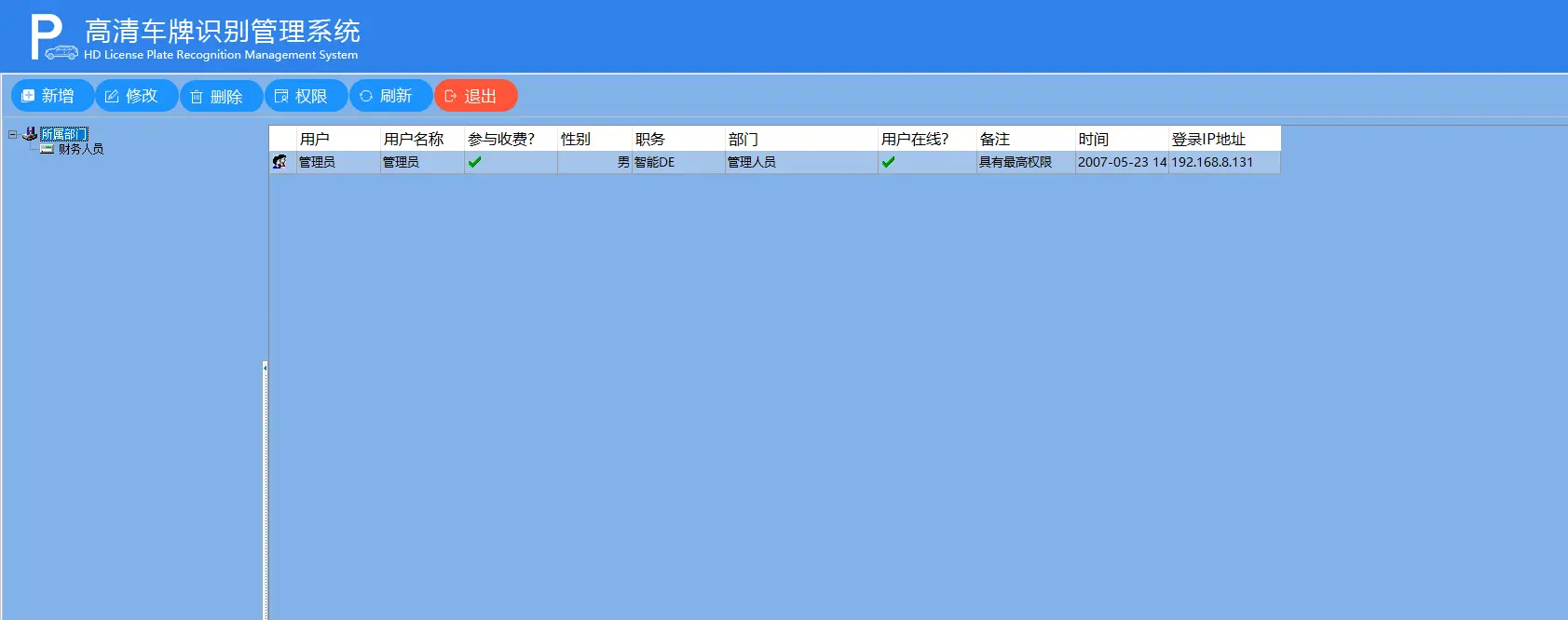Click the 高清车牌识别管理系统 title text
Image resolution: width=1568 pixels, height=620 pixels.
(x=223, y=32)
